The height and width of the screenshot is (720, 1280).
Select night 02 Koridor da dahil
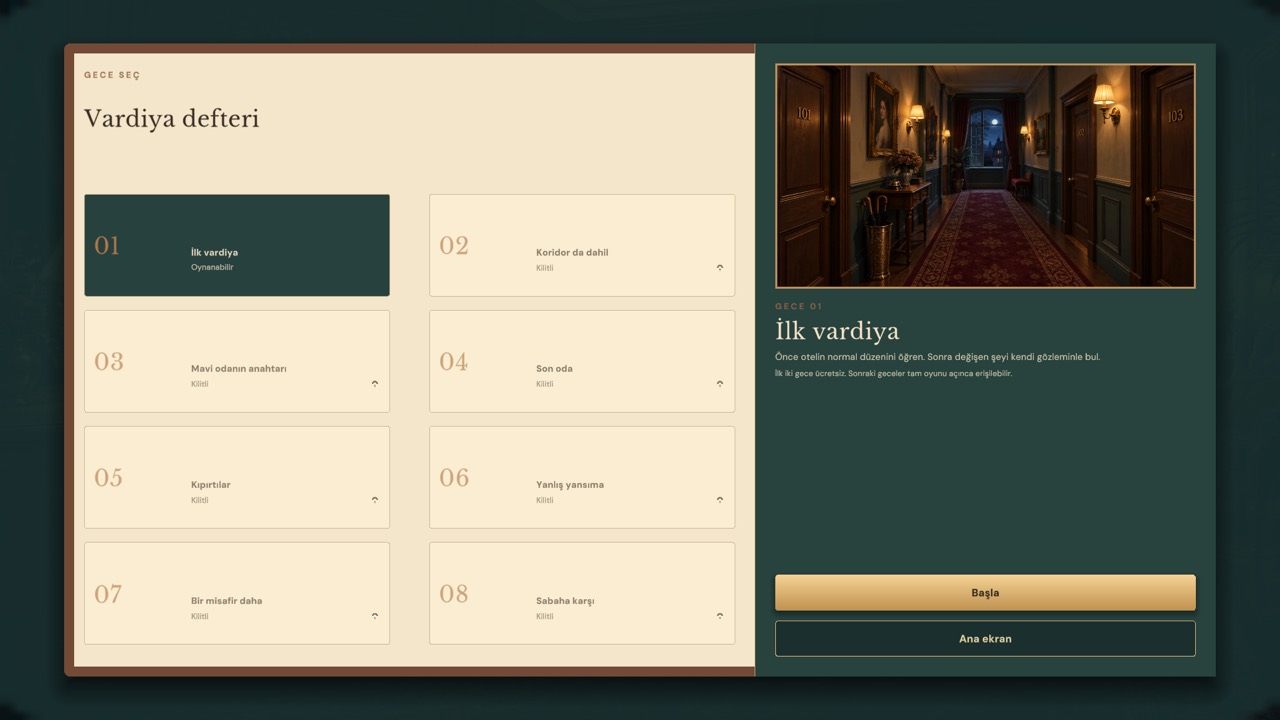[x=582, y=245]
